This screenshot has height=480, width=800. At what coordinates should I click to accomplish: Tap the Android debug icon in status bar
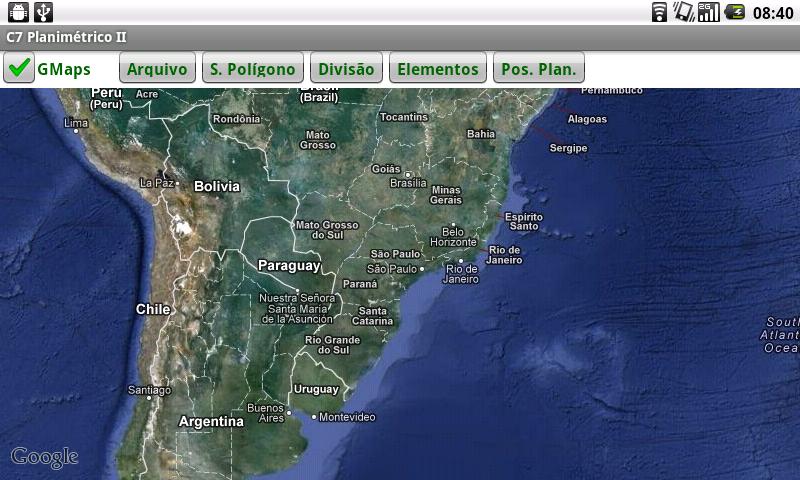click(x=18, y=12)
